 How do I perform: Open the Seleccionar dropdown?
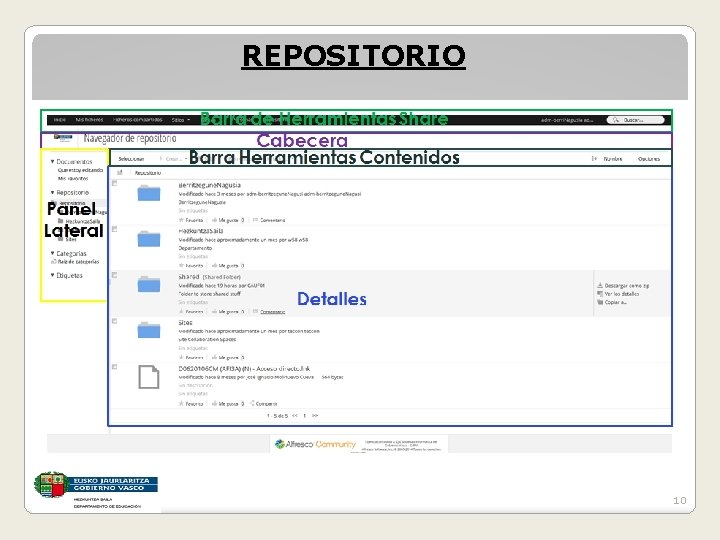click(132, 159)
